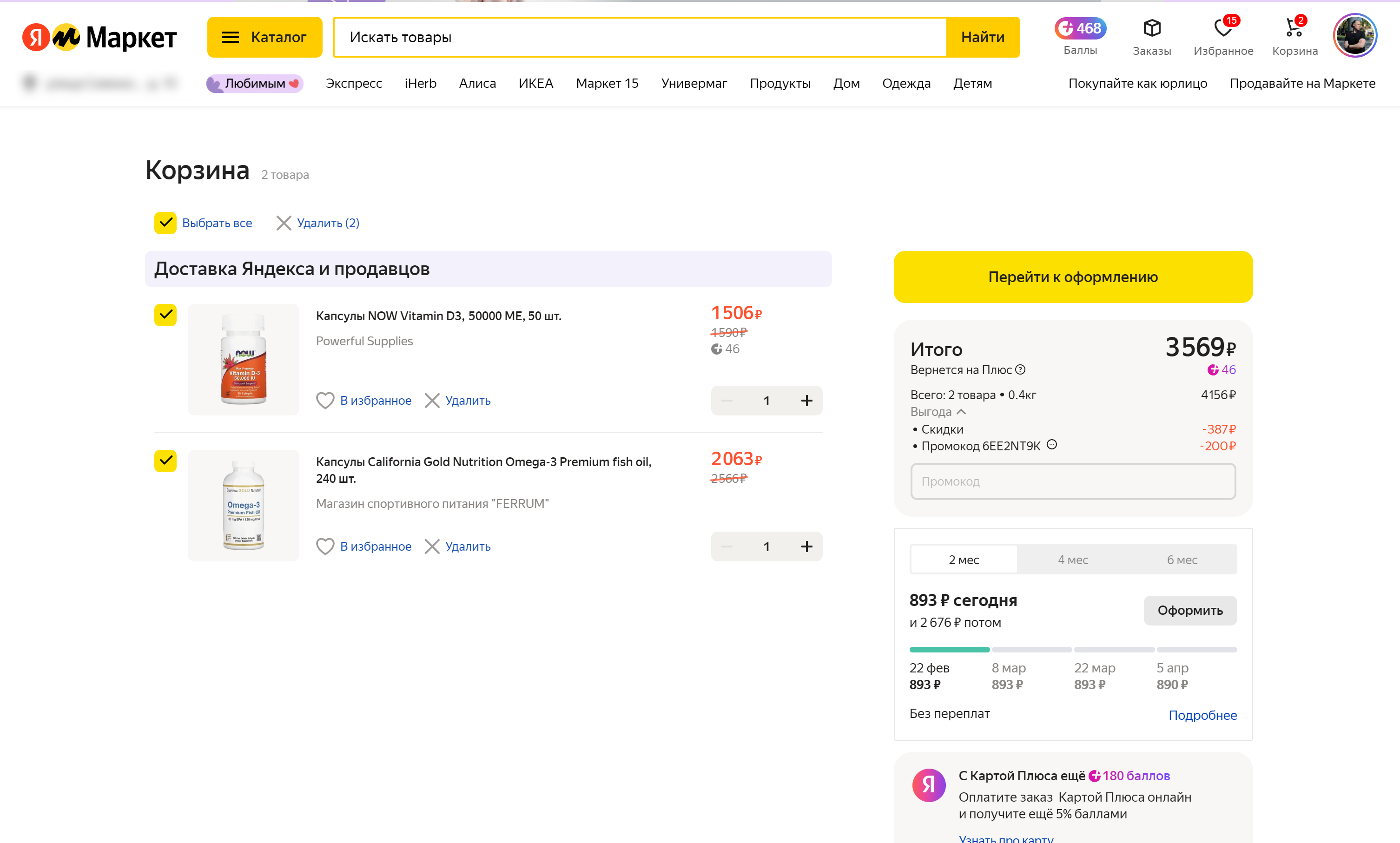The image size is (1400, 843).
Task: Increase Vitamin D3 quantity with plus
Action: pos(807,401)
